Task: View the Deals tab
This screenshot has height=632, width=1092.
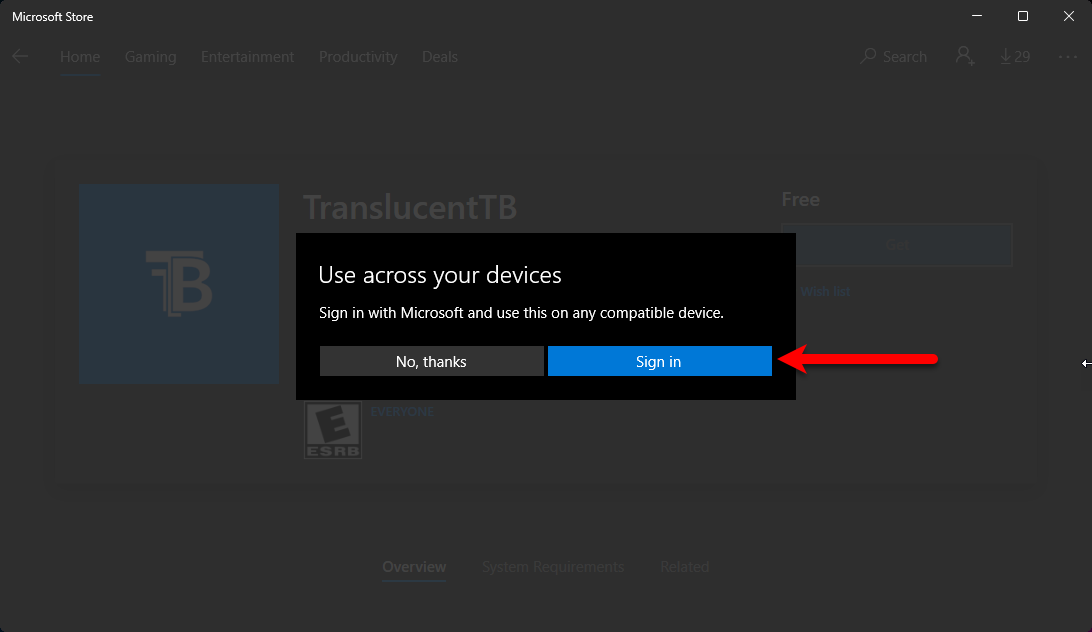Action: point(439,56)
